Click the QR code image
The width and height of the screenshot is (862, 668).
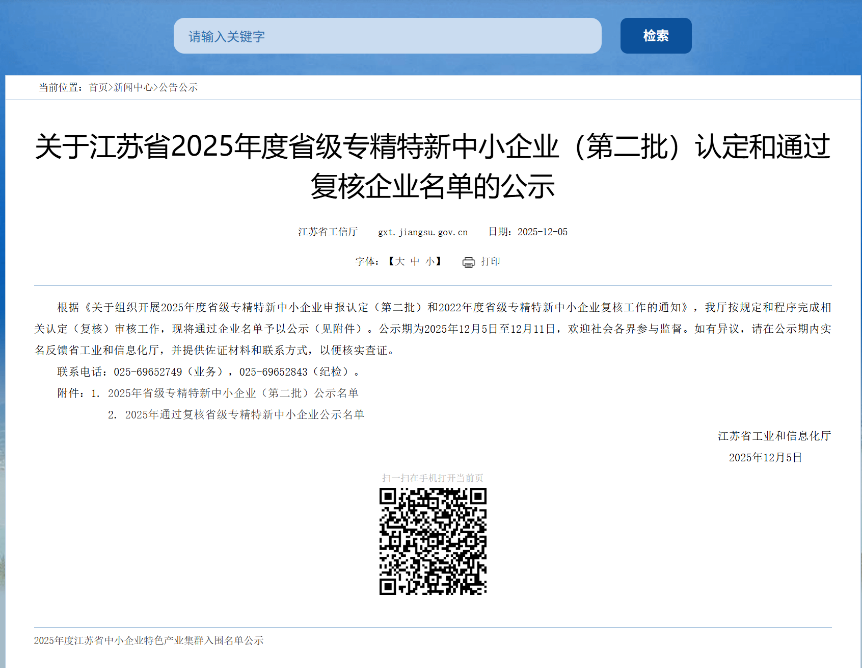pos(433,541)
